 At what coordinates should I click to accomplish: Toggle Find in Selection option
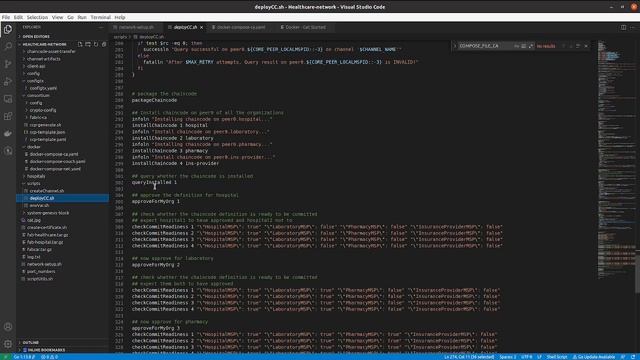point(578,46)
